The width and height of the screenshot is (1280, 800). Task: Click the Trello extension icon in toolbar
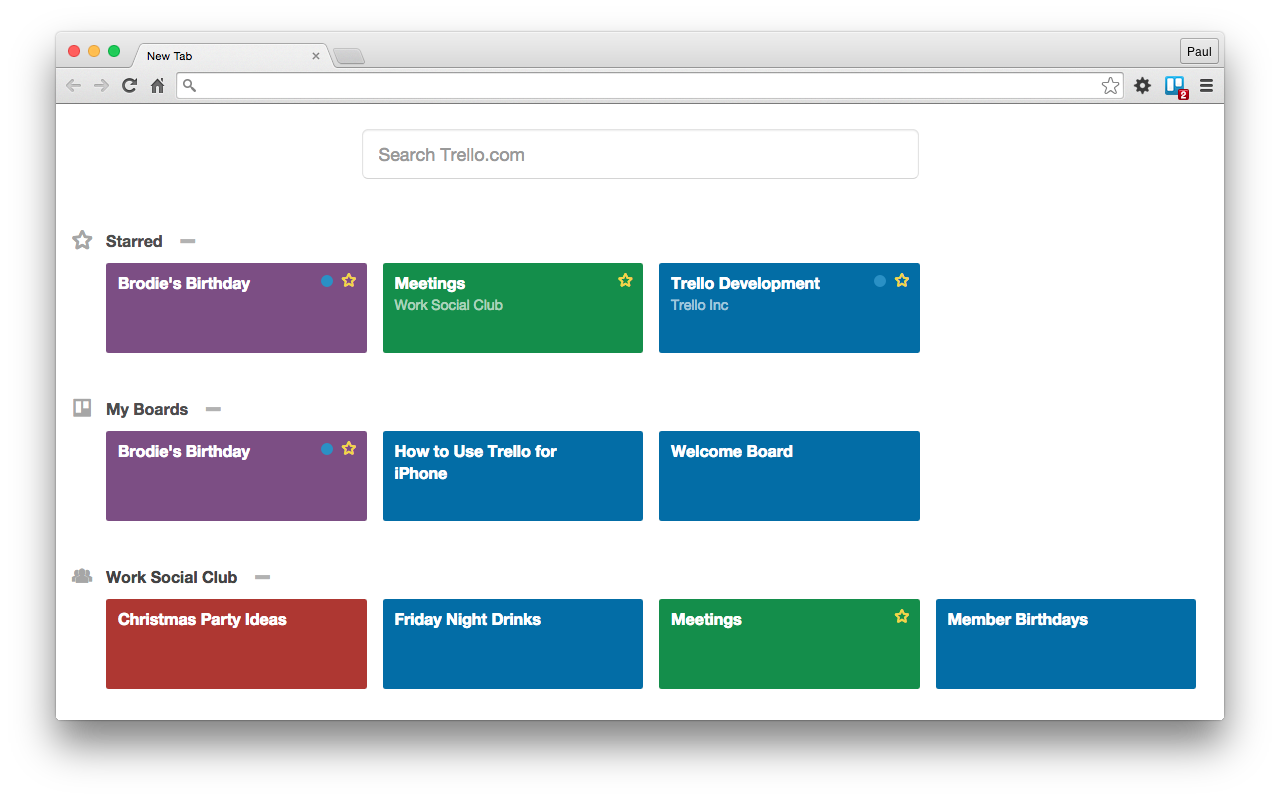tap(1175, 86)
